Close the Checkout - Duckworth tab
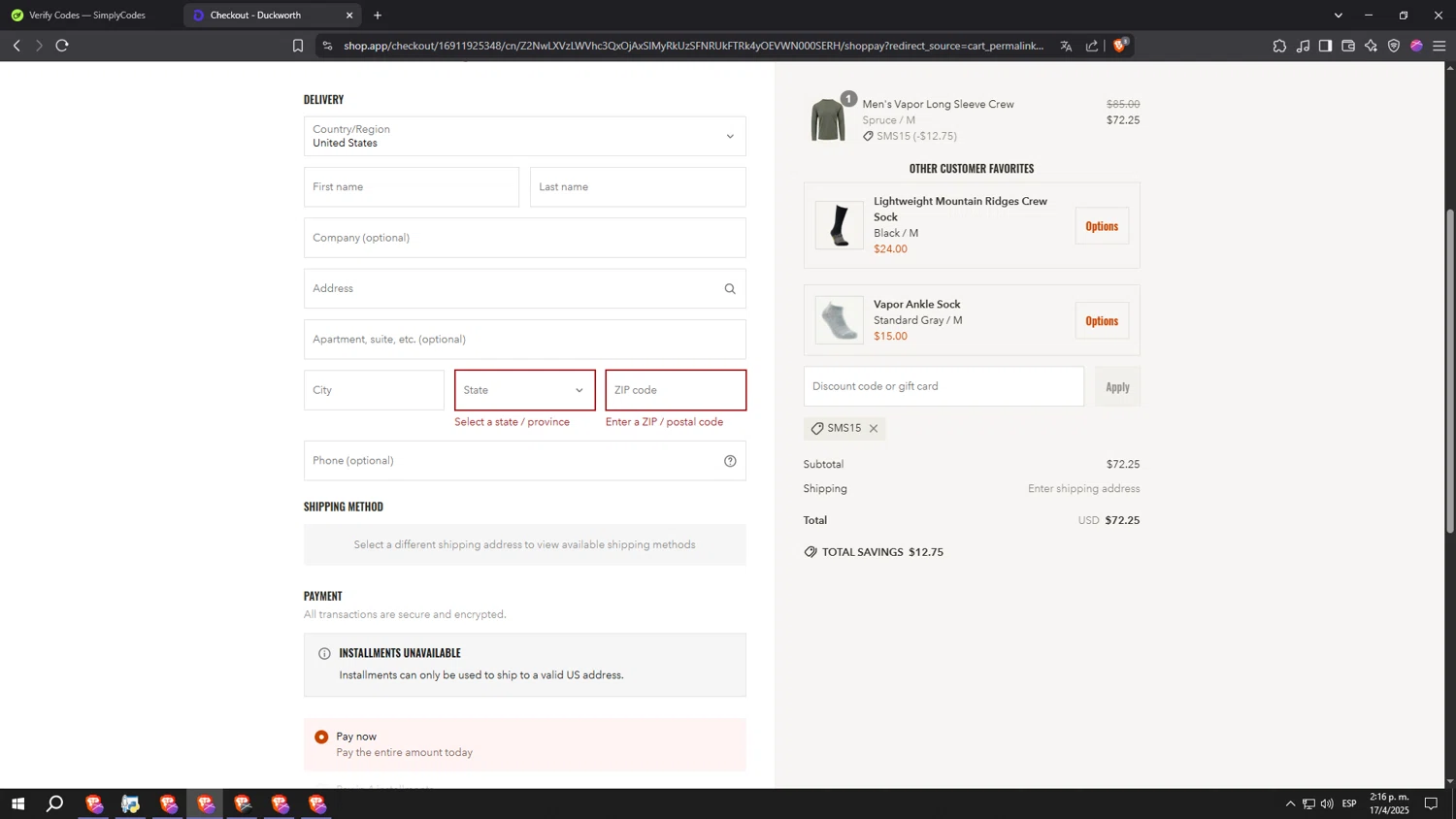Image resolution: width=1456 pixels, height=819 pixels. (349, 16)
